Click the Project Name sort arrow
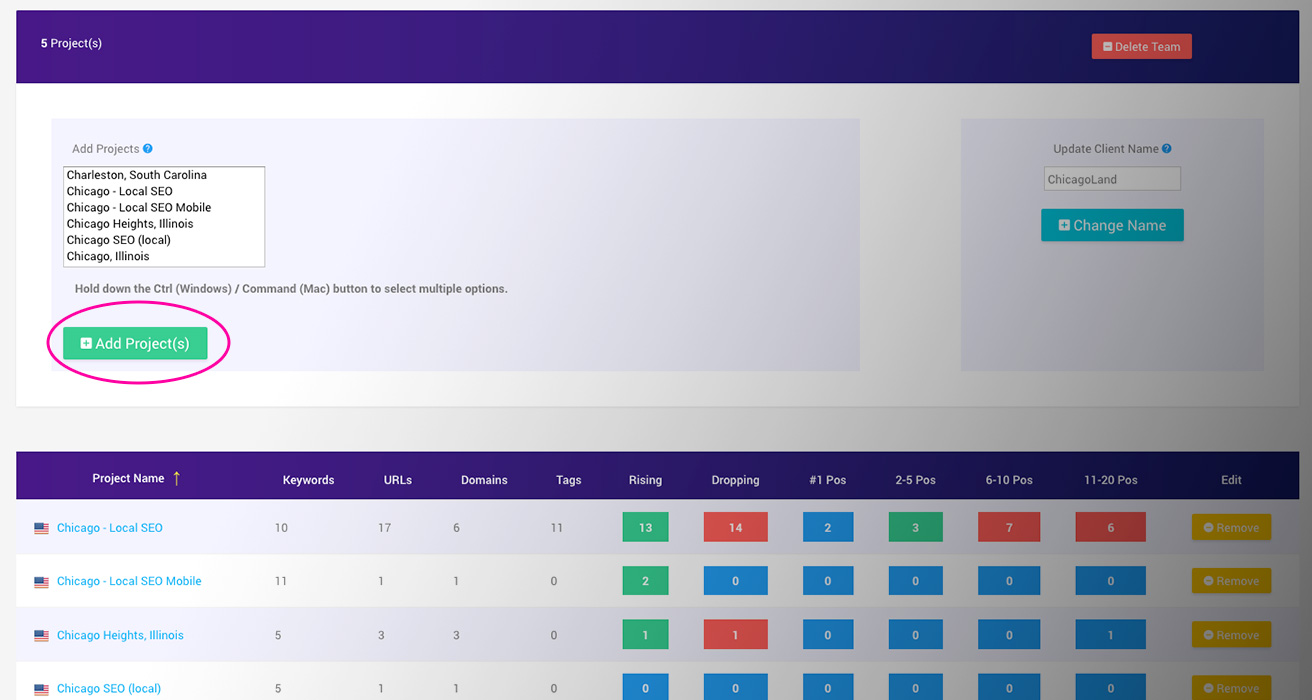Image resolution: width=1312 pixels, height=700 pixels. pyautogui.click(x=177, y=478)
